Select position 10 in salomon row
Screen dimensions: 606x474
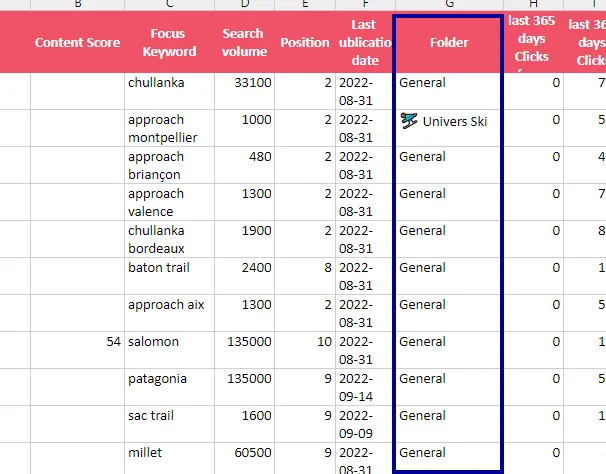305,350
